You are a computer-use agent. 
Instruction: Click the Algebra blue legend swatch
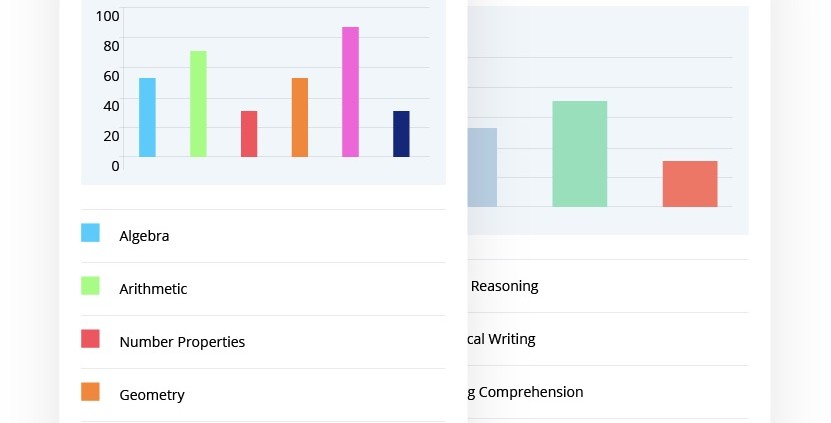[90, 233]
